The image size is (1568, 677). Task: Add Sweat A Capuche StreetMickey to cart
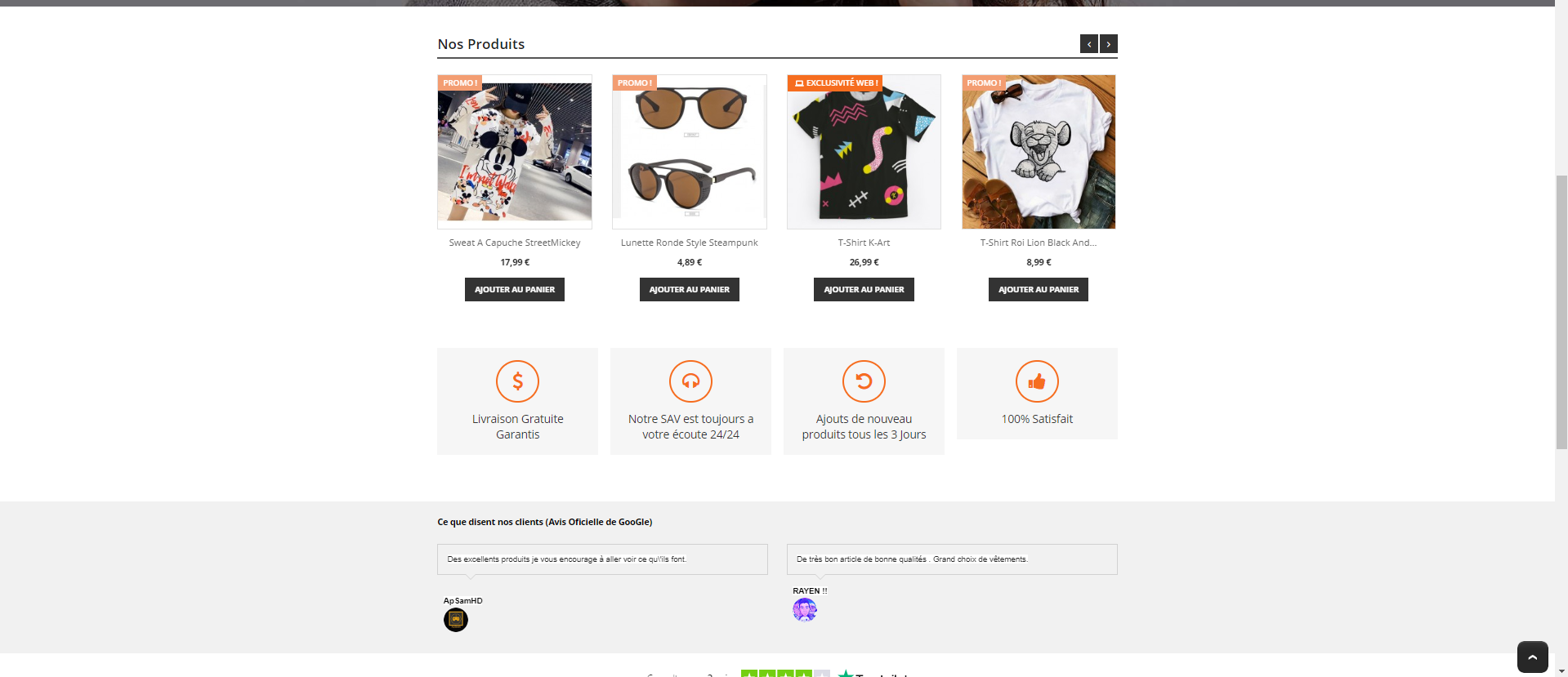515,290
